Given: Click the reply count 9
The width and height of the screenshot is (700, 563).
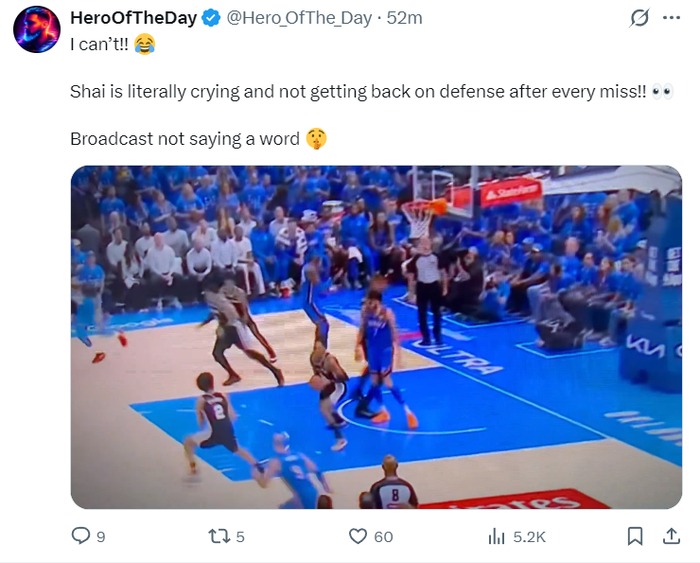Looking at the screenshot, I should pos(101,537).
